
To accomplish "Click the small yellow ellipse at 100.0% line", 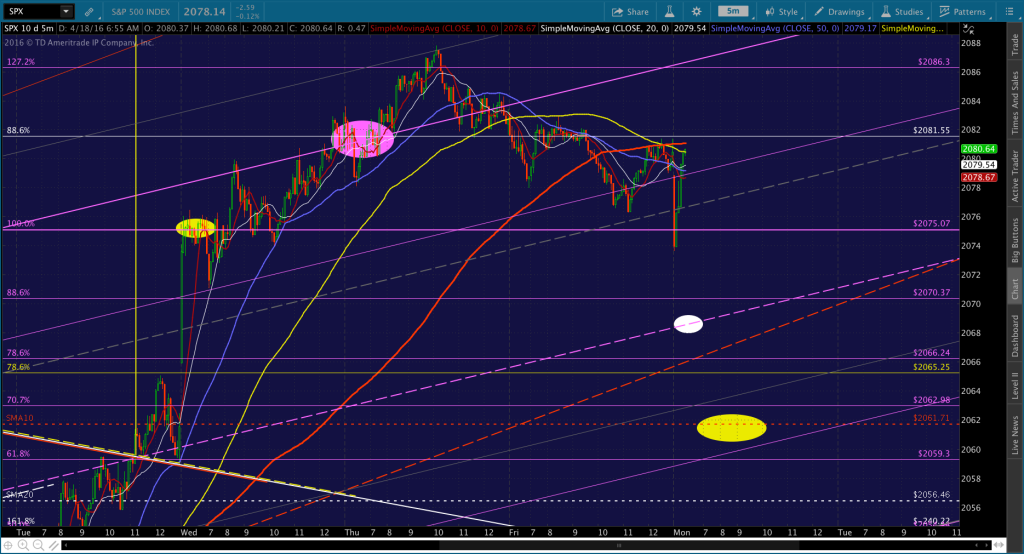I will 195,227.
